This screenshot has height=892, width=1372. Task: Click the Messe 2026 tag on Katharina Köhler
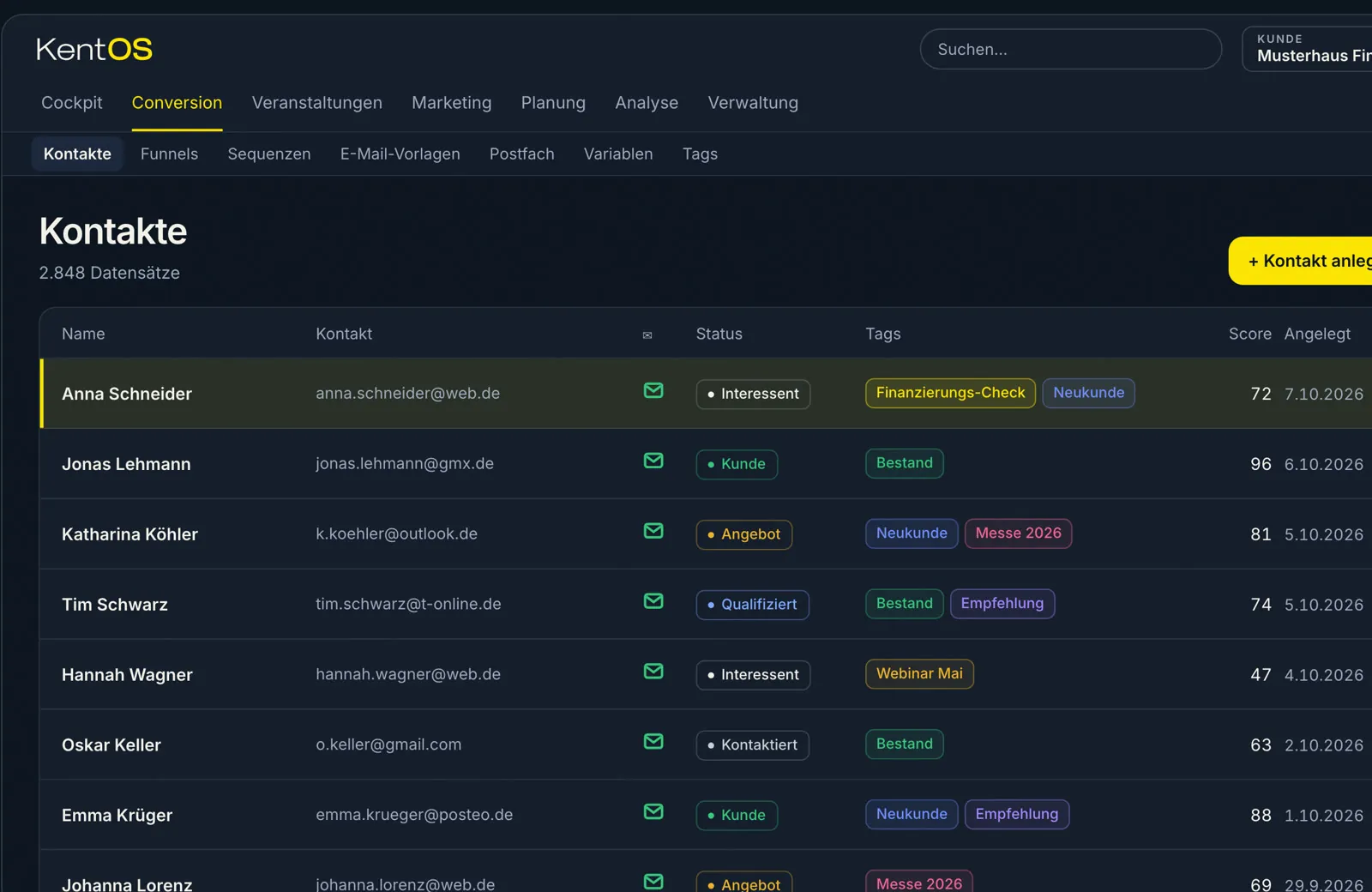[1018, 533]
